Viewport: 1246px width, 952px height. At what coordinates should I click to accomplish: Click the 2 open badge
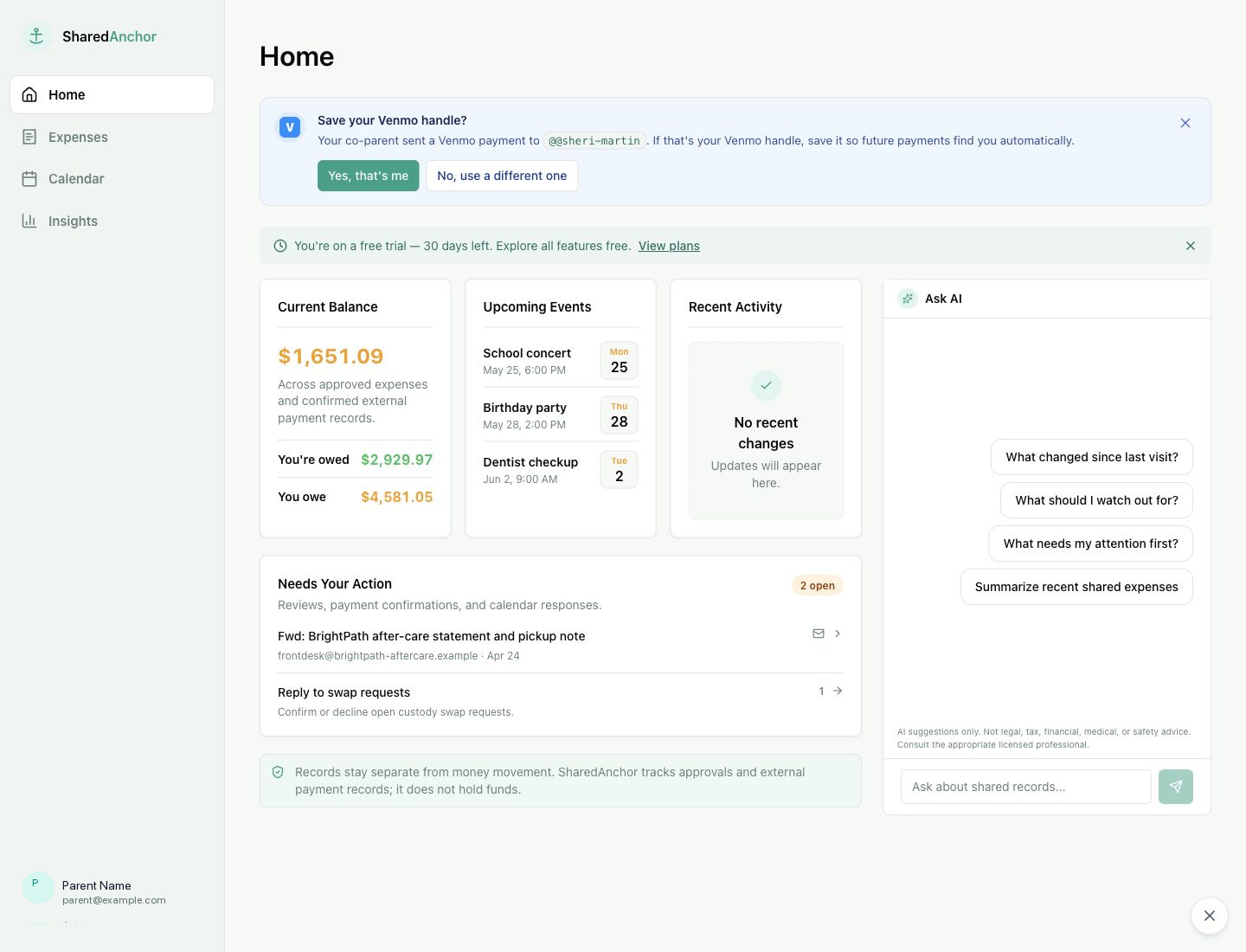click(818, 586)
